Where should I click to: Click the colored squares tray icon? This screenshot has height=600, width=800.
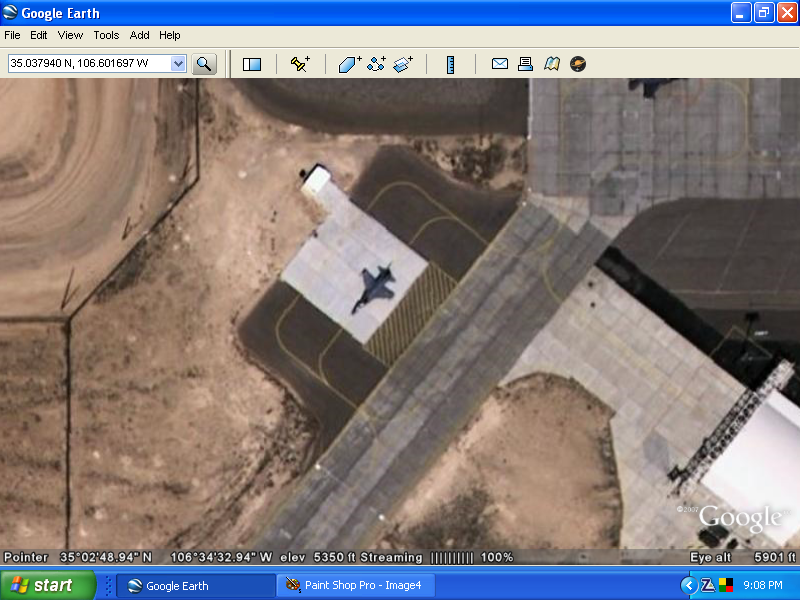click(726, 585)
